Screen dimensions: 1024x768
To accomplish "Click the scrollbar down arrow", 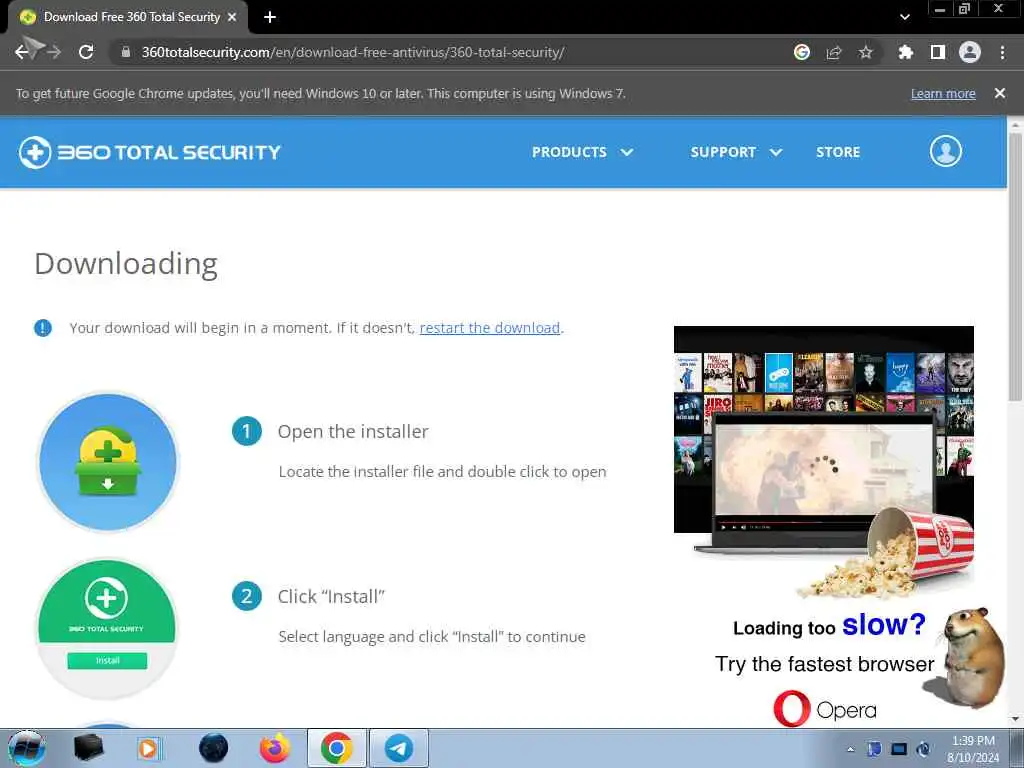I will click(1016, 719).
